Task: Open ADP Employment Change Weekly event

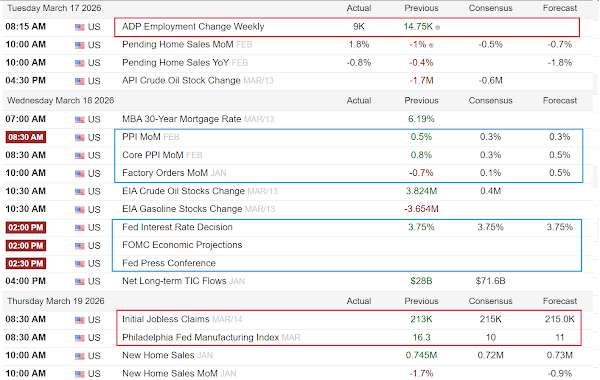Action: pos(193,27)
